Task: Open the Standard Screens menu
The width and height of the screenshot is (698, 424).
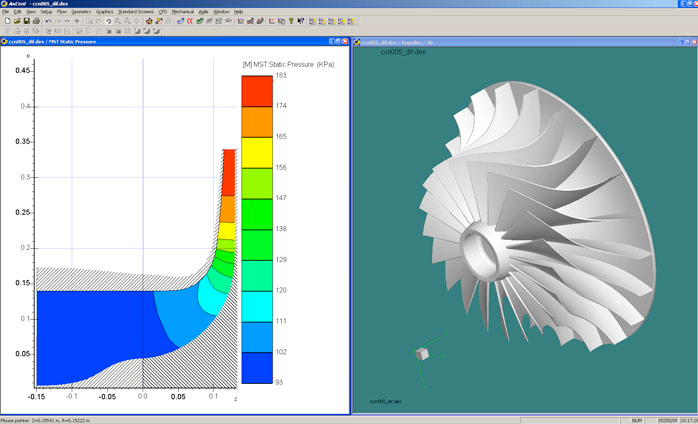Action: (x=136, y=12)
